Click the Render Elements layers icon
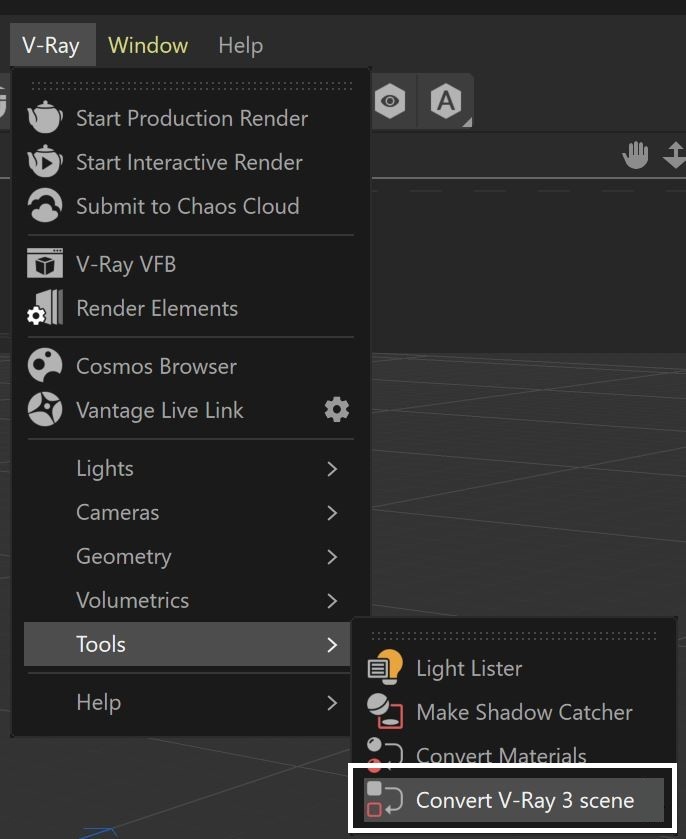The width and height of the screenshot is (686, 839). [x=45, y=308]
